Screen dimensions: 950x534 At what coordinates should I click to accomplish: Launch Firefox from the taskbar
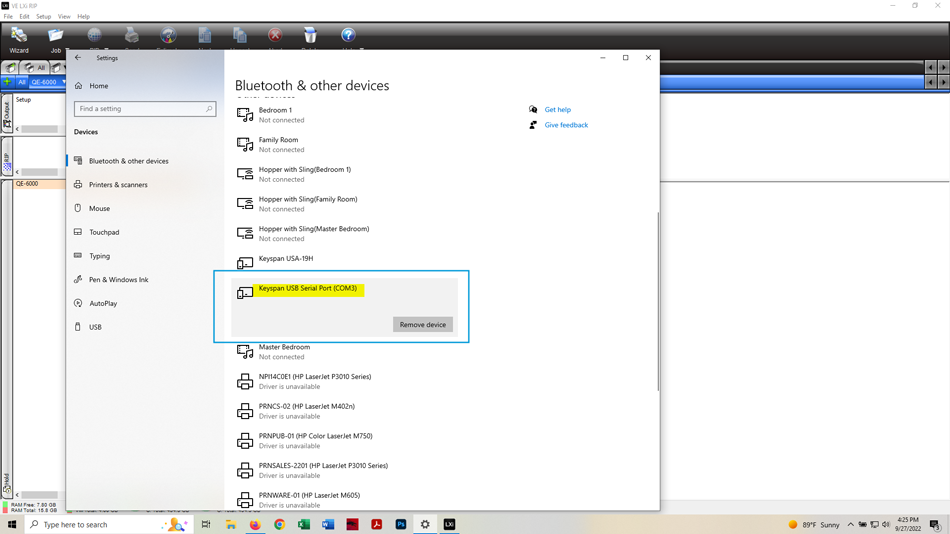point(255,524)
